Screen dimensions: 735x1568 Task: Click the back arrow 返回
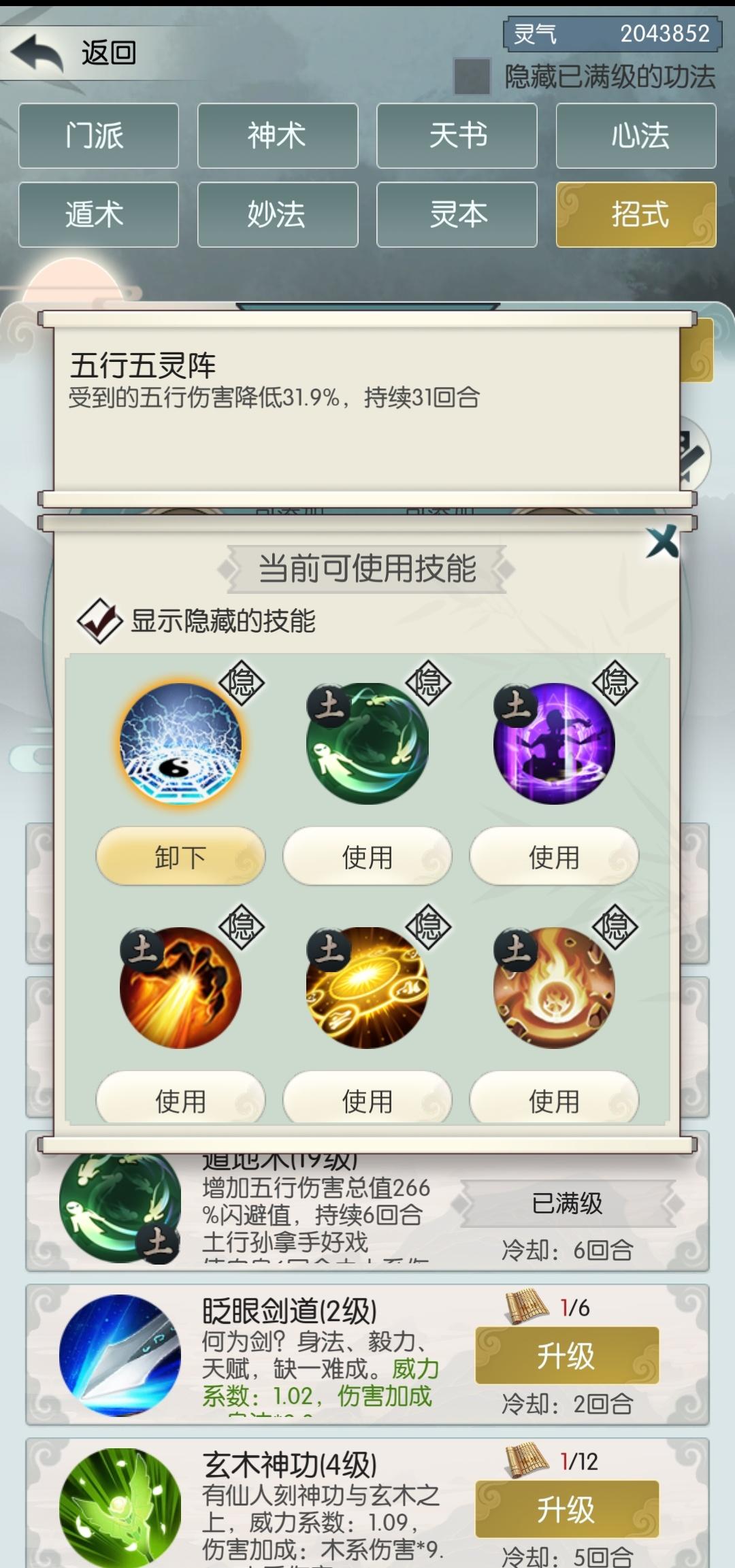click(75, 53)
